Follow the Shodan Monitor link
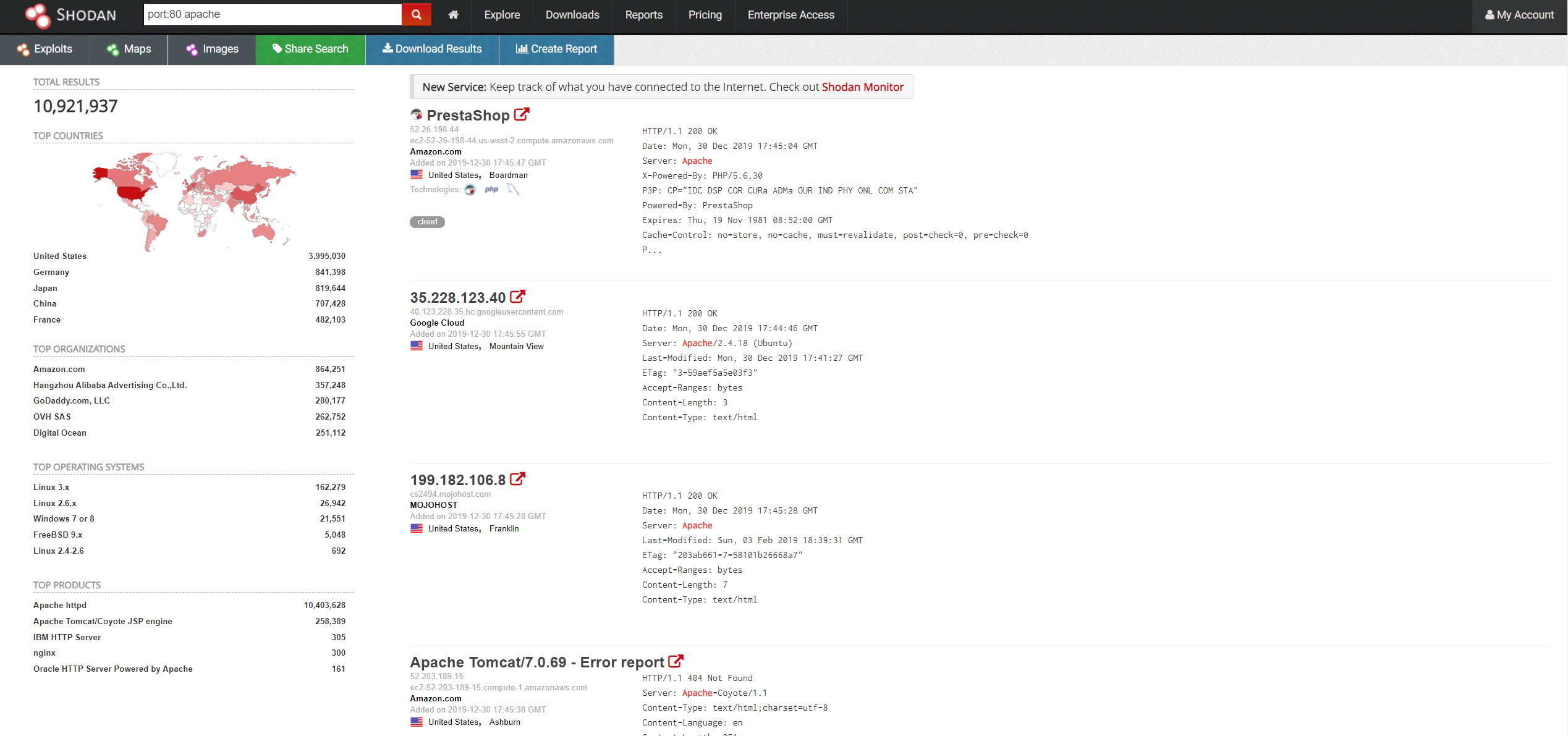1568x736 pixels. tap(862, 87)
